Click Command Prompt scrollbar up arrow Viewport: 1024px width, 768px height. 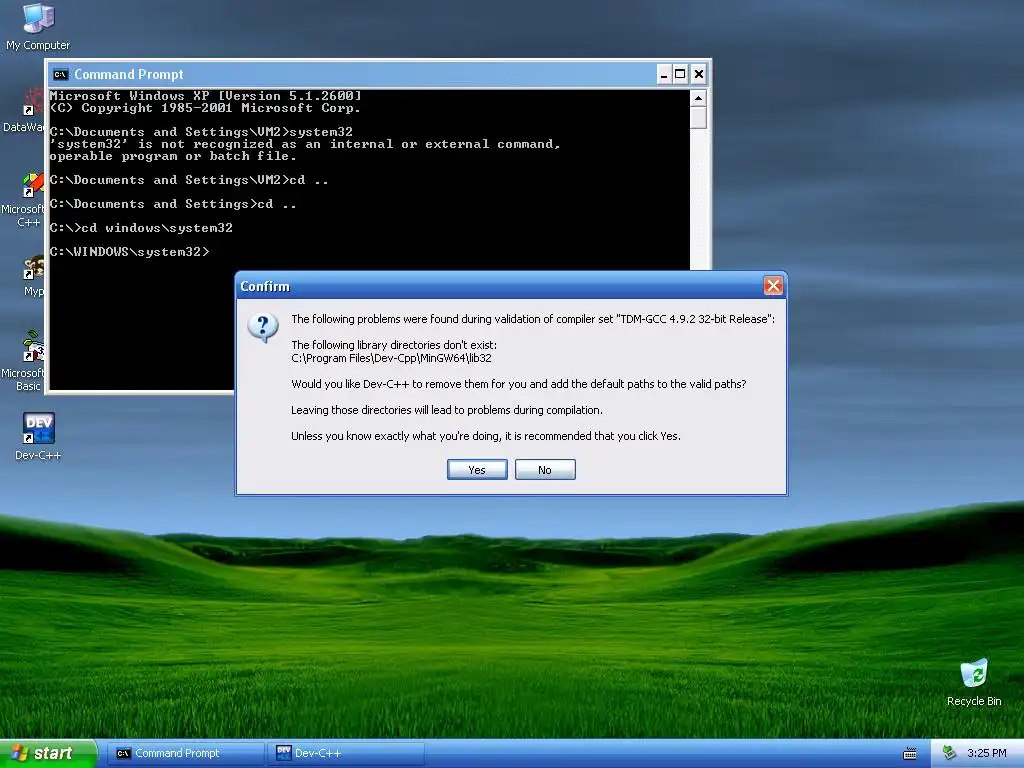tap(698, 99)
